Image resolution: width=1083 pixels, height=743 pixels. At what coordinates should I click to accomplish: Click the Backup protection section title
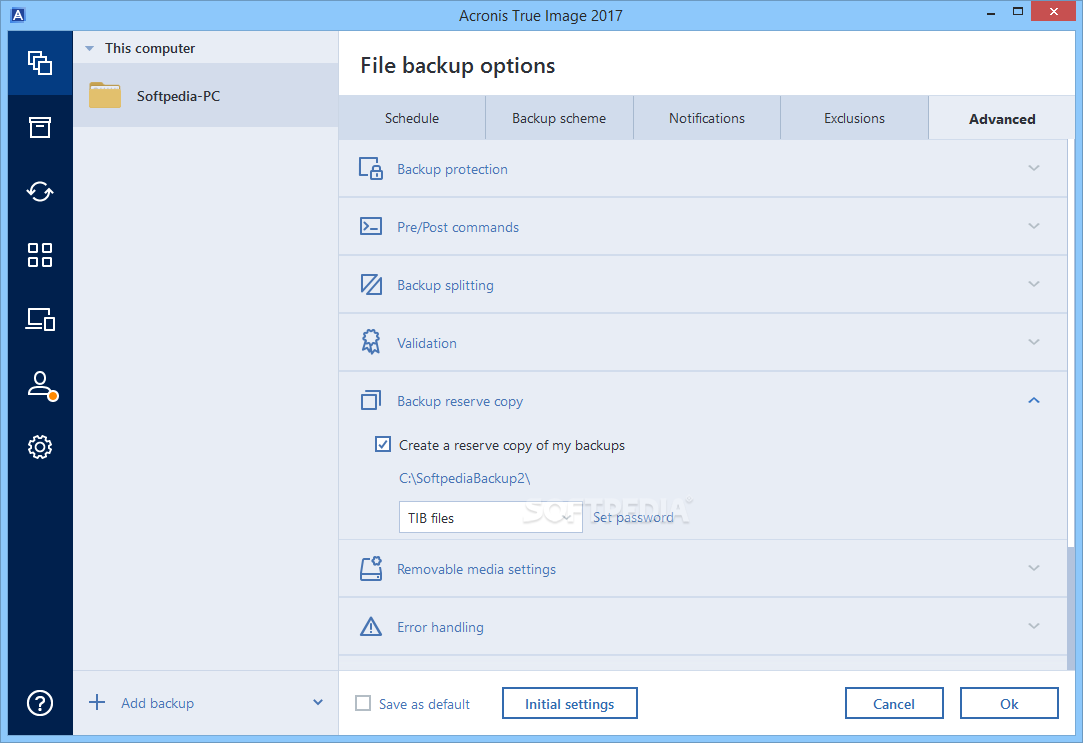pos(452,169)
